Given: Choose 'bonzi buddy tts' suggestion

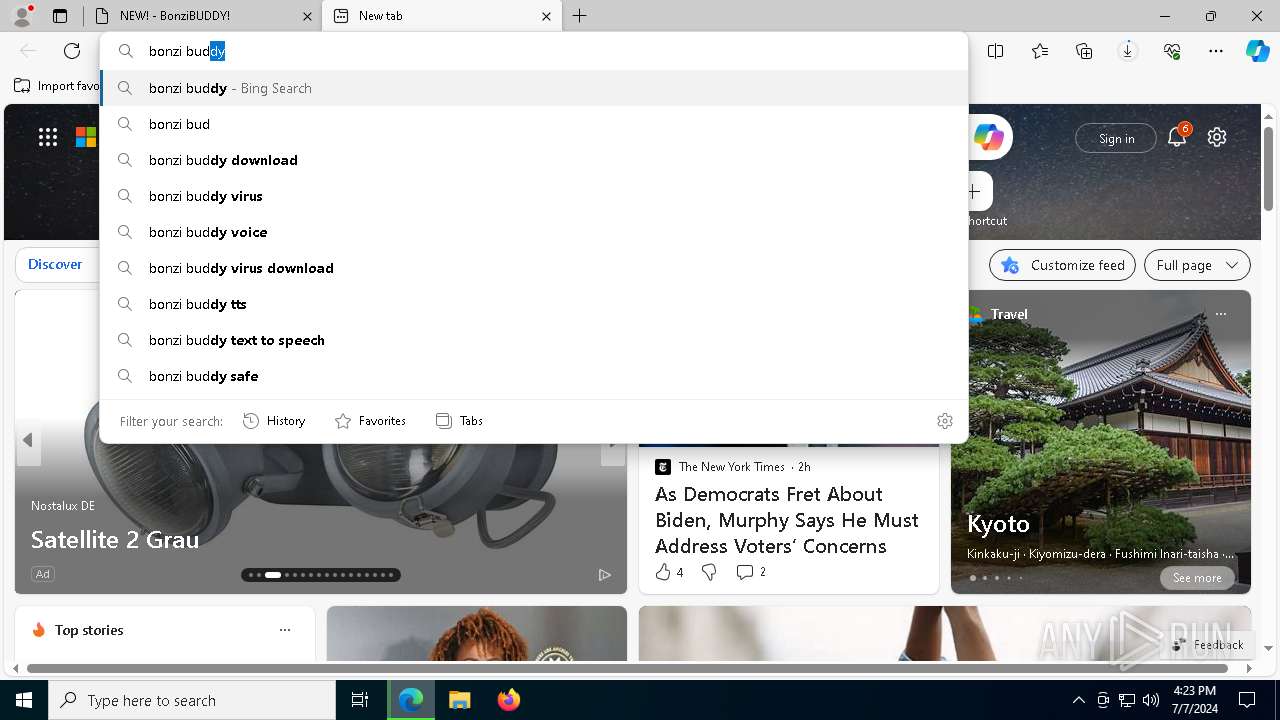Looking at the screenshot, I should pos(534,304).
